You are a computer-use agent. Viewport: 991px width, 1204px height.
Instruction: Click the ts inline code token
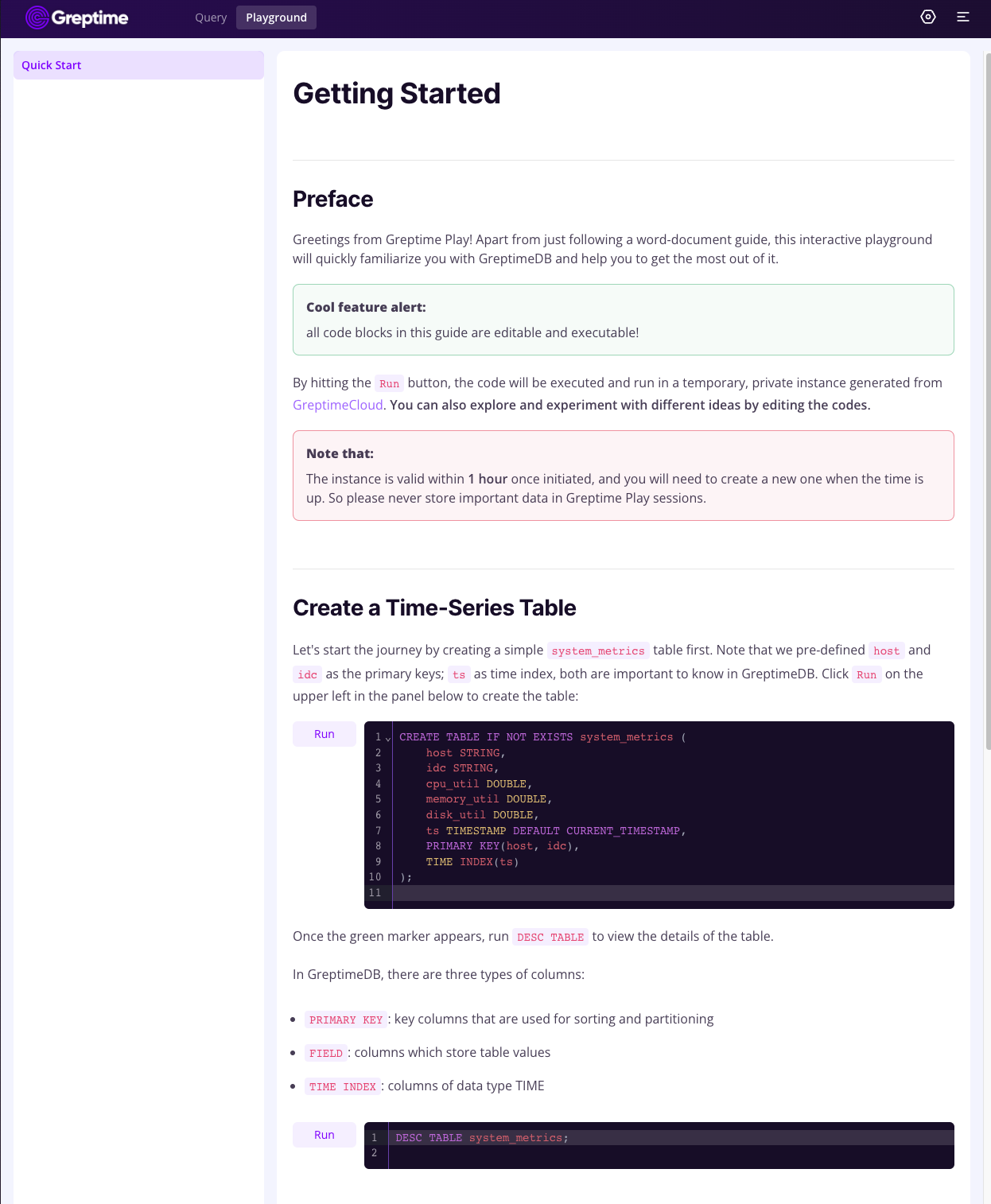click(x=459, y=674)
